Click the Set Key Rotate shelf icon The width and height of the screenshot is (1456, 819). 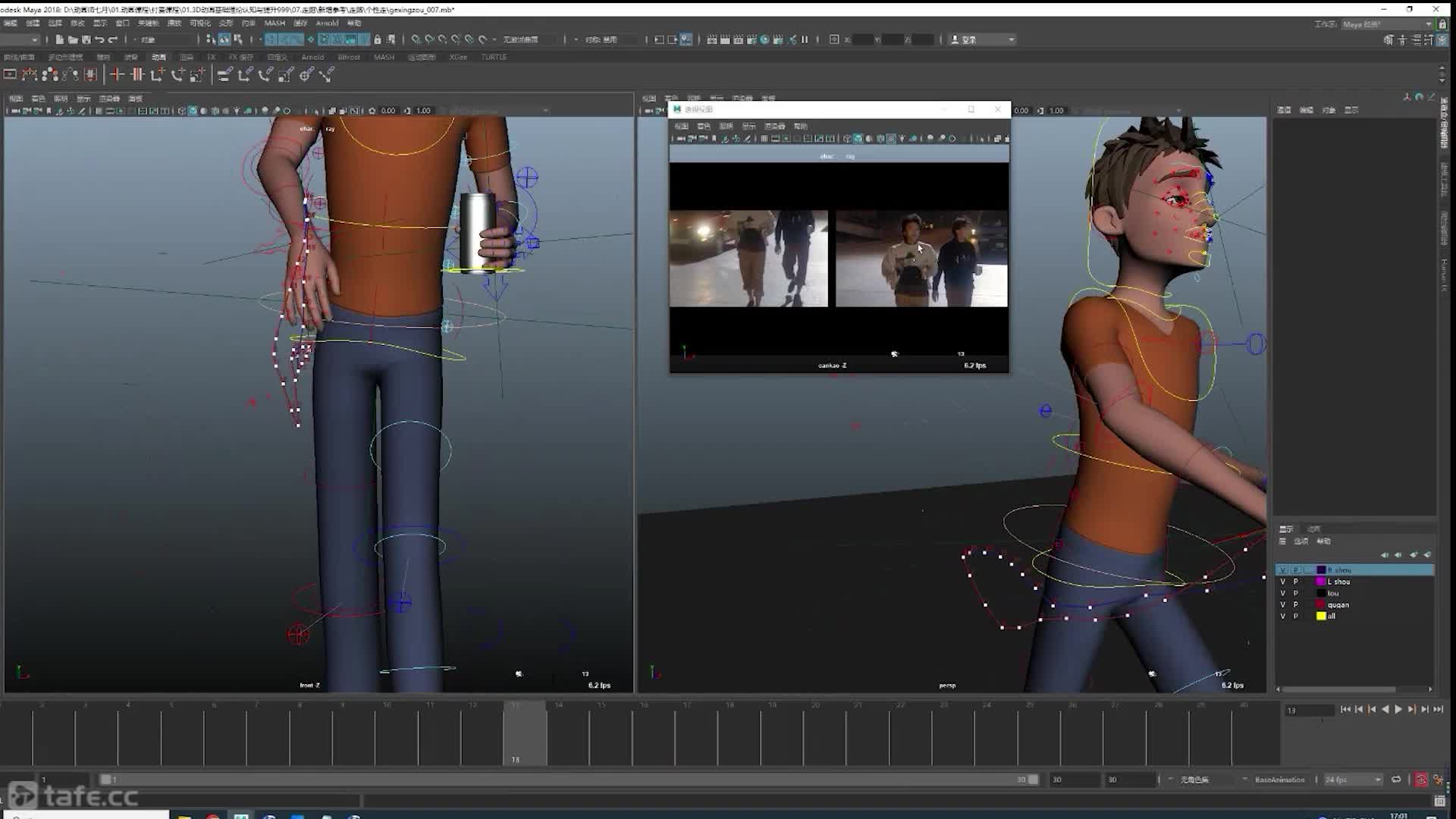(x=177, y=74)
